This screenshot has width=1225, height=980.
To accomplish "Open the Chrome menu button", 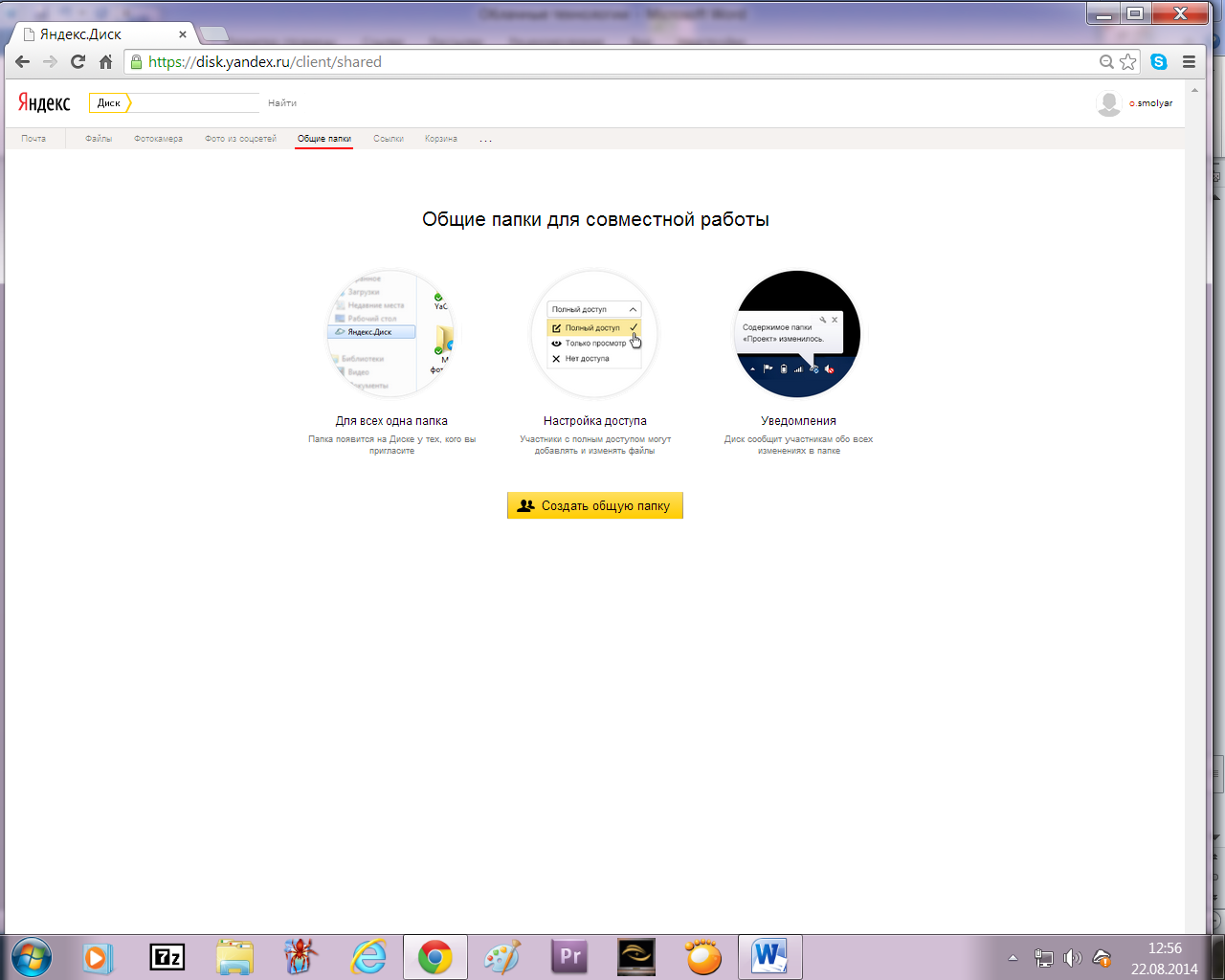I will [1189, 61].
